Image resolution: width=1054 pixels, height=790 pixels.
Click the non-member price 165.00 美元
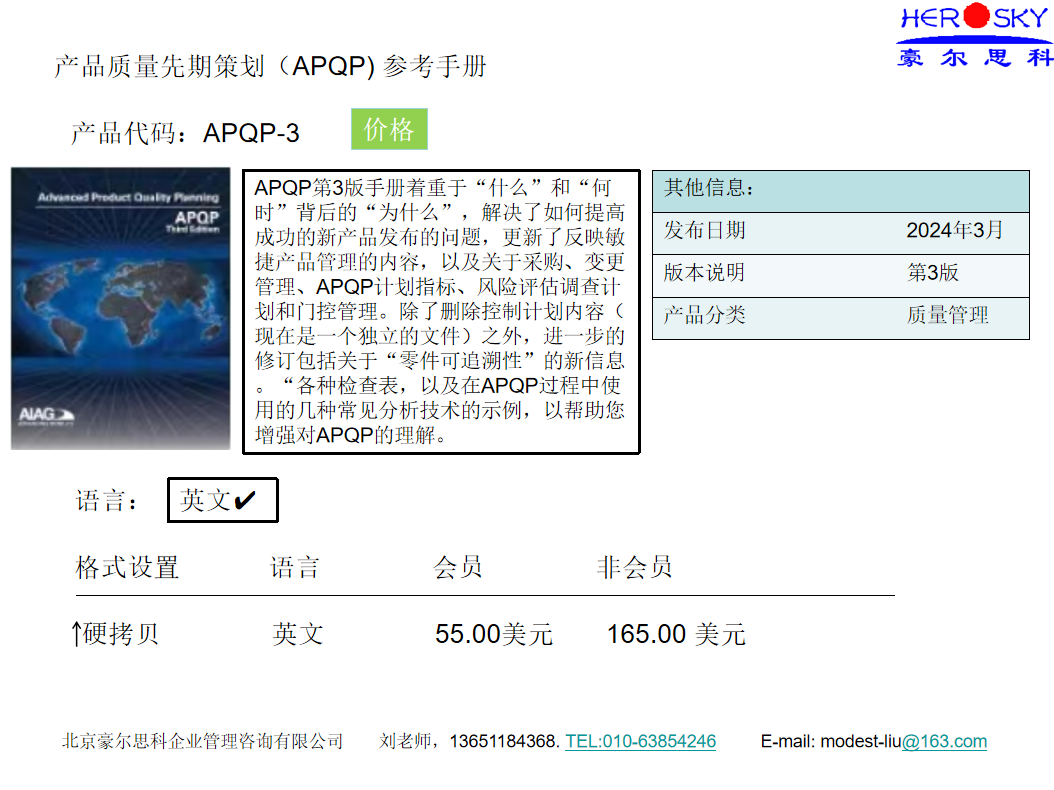pos(676,634)
